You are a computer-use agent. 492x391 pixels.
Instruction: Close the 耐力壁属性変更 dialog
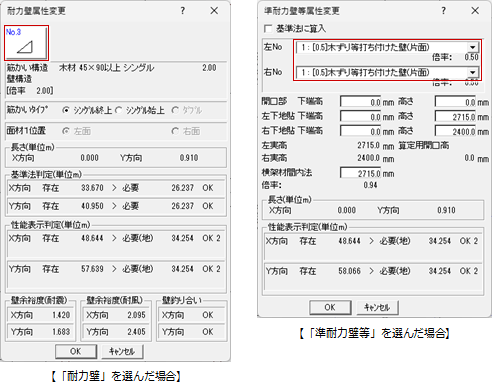pyautogui.click(x=214, y=11)
